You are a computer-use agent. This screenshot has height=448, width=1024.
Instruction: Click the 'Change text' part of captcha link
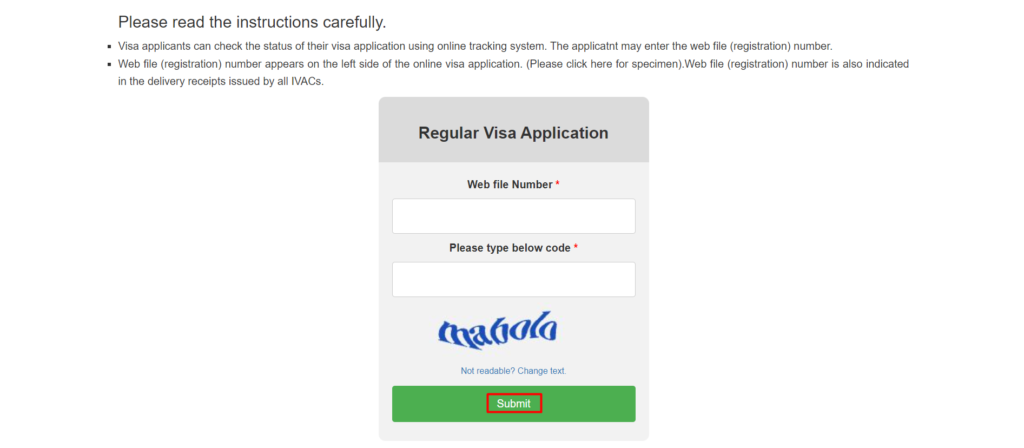542,371
